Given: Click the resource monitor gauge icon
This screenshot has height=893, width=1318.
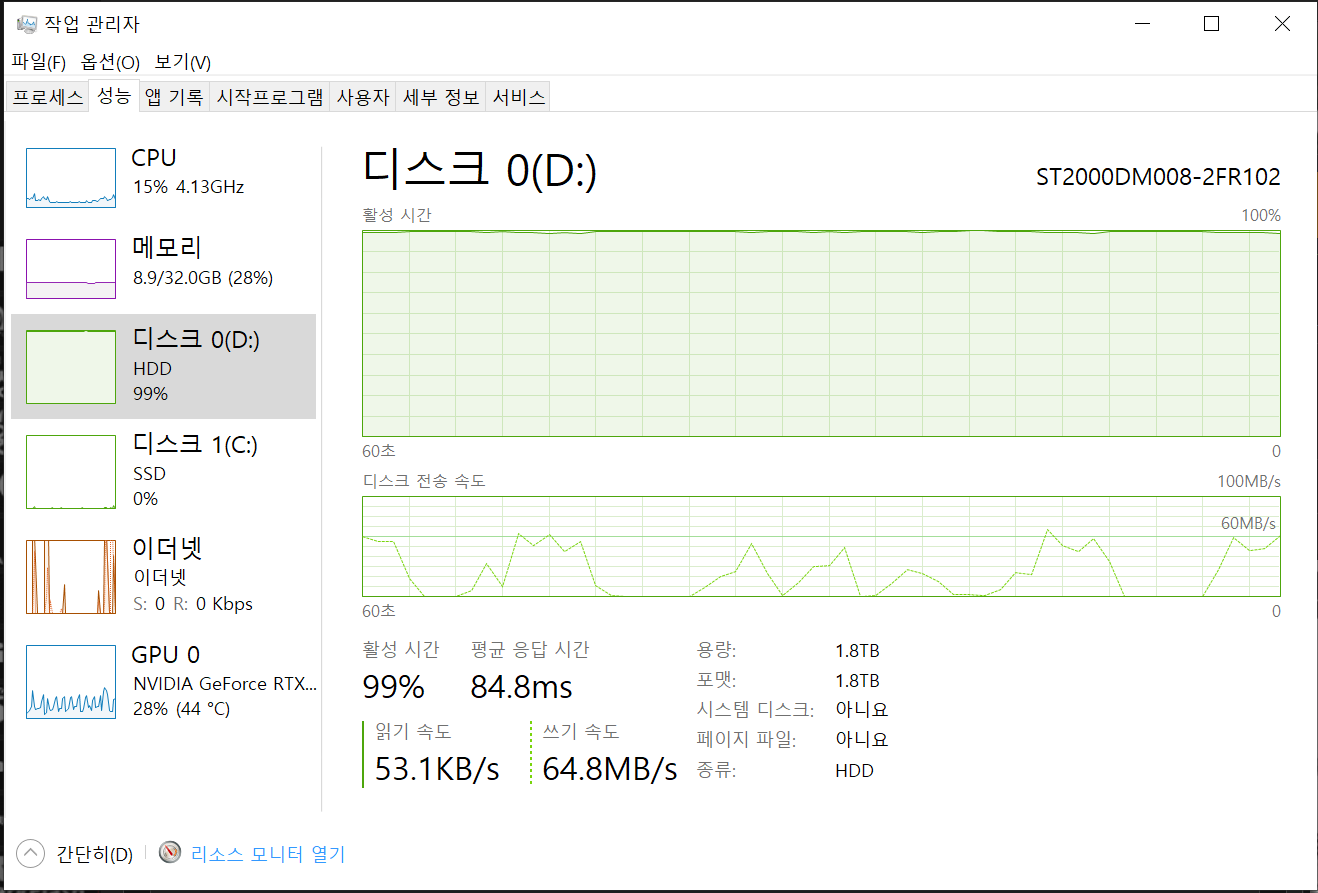Looking at the screenshot, I should pyautogui.click(x=171, y=853).
